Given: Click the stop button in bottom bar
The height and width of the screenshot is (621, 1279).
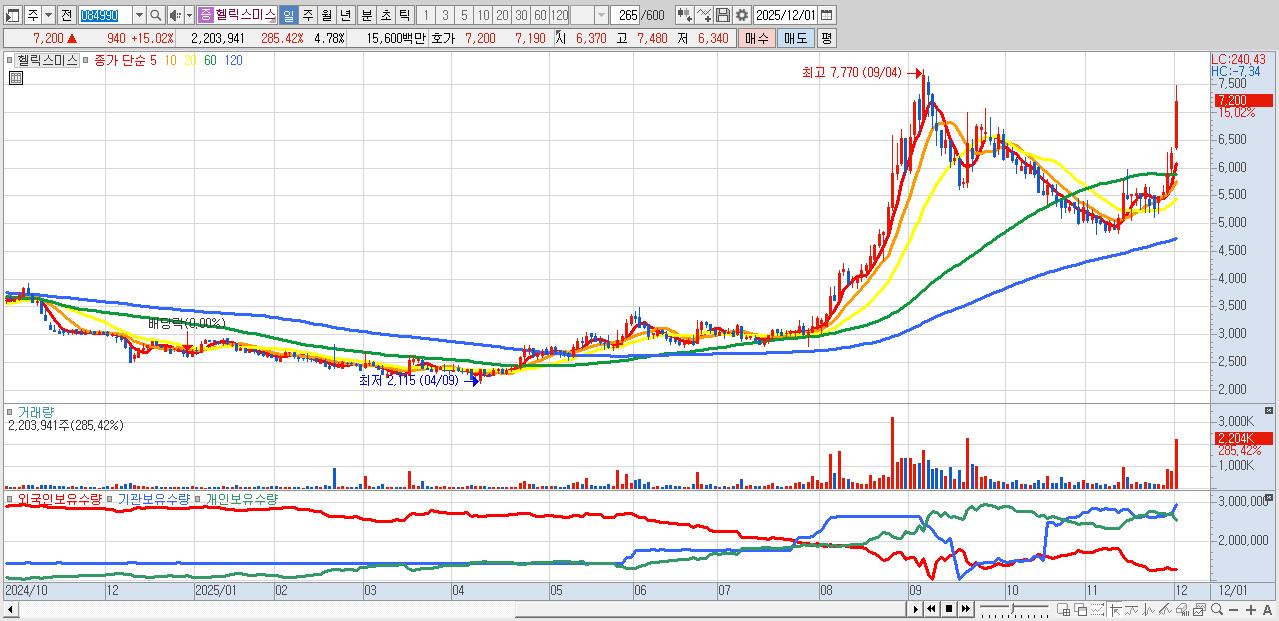Looking at the screenshot, I should point(949,609).
